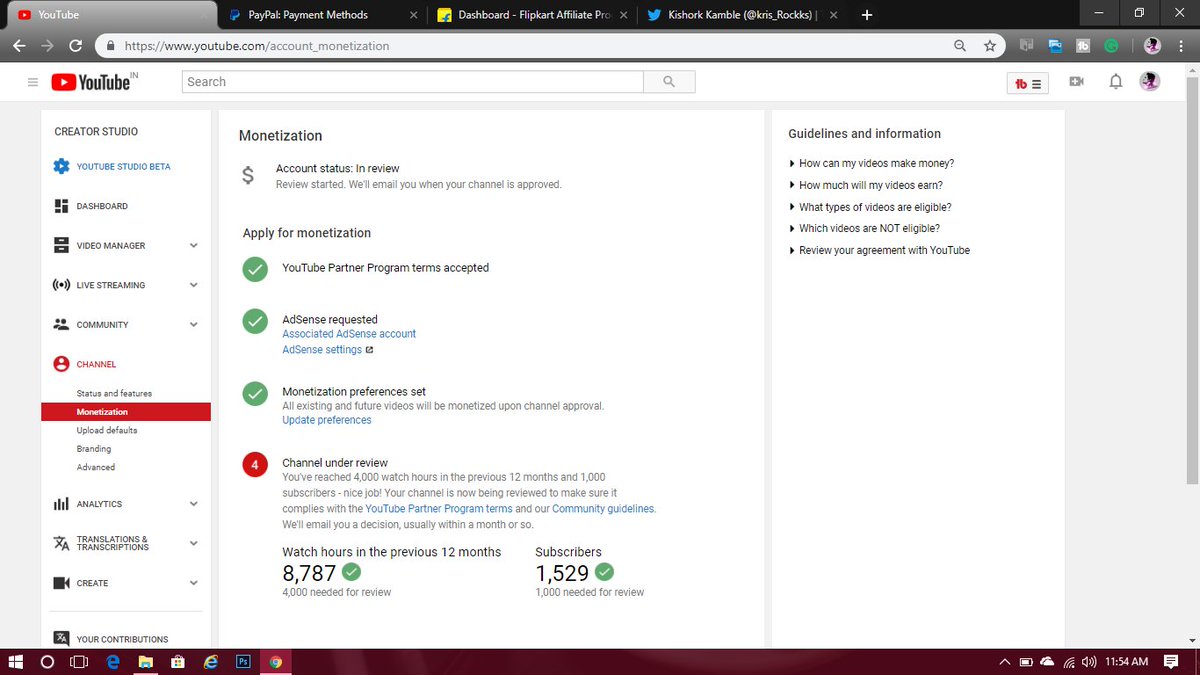This screenshot has width=1200, height=675.
Task: Select the highlighted Monetization item under Channel
Action: click(x=126, y=412)
